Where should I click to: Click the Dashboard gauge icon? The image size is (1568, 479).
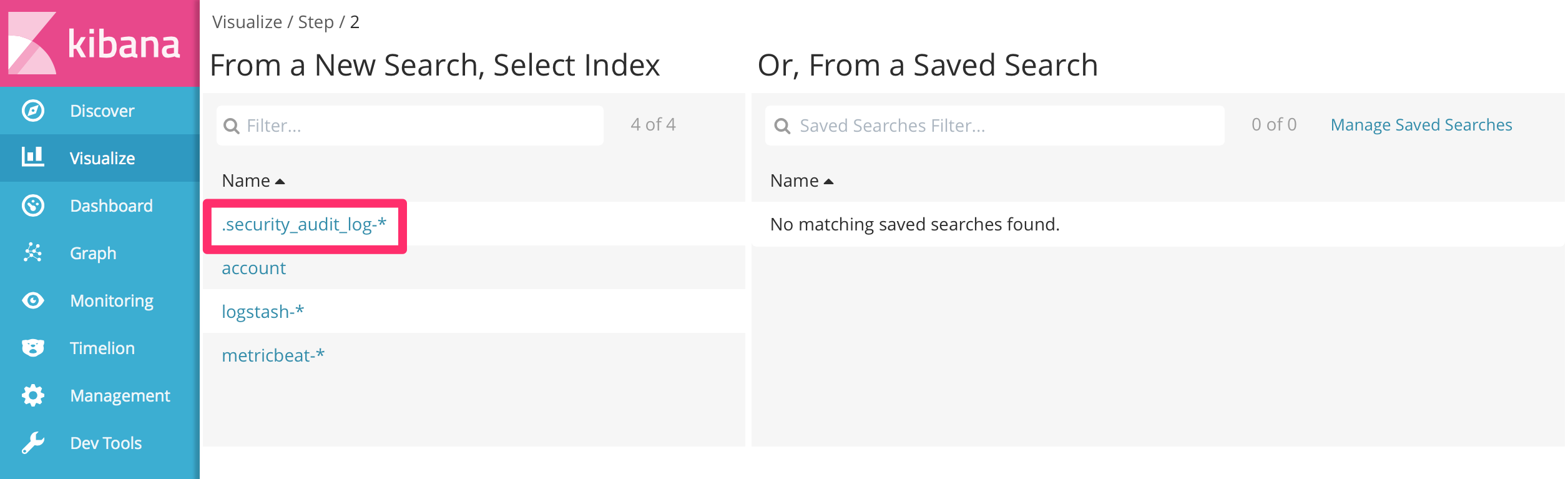point(33,205)
